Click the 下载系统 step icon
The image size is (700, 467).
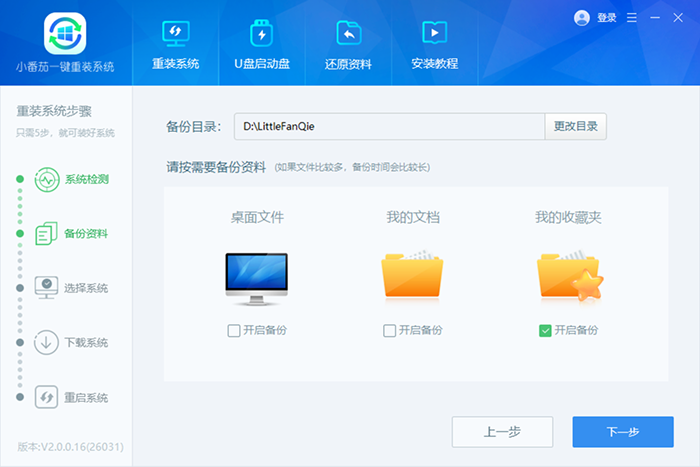pyautogui.click(x=47, y=342)
